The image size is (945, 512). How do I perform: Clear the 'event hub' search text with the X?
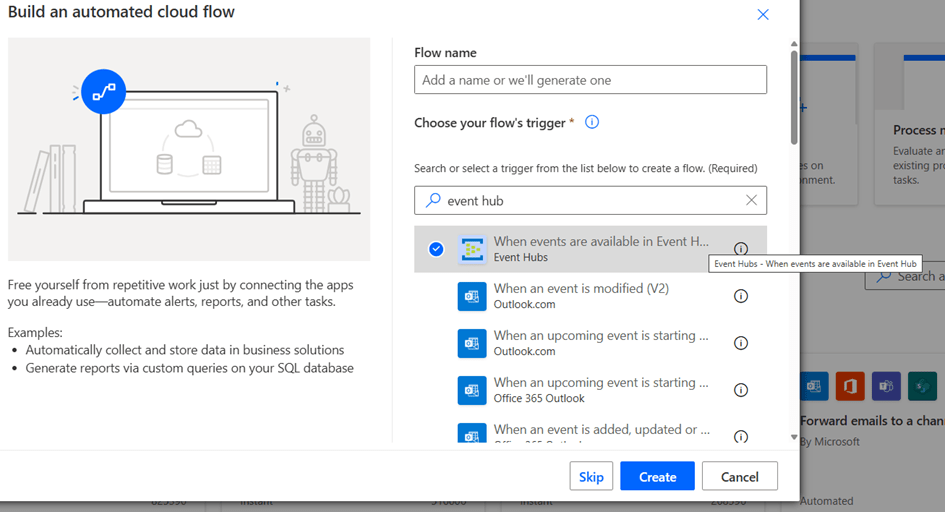point(751,200)
